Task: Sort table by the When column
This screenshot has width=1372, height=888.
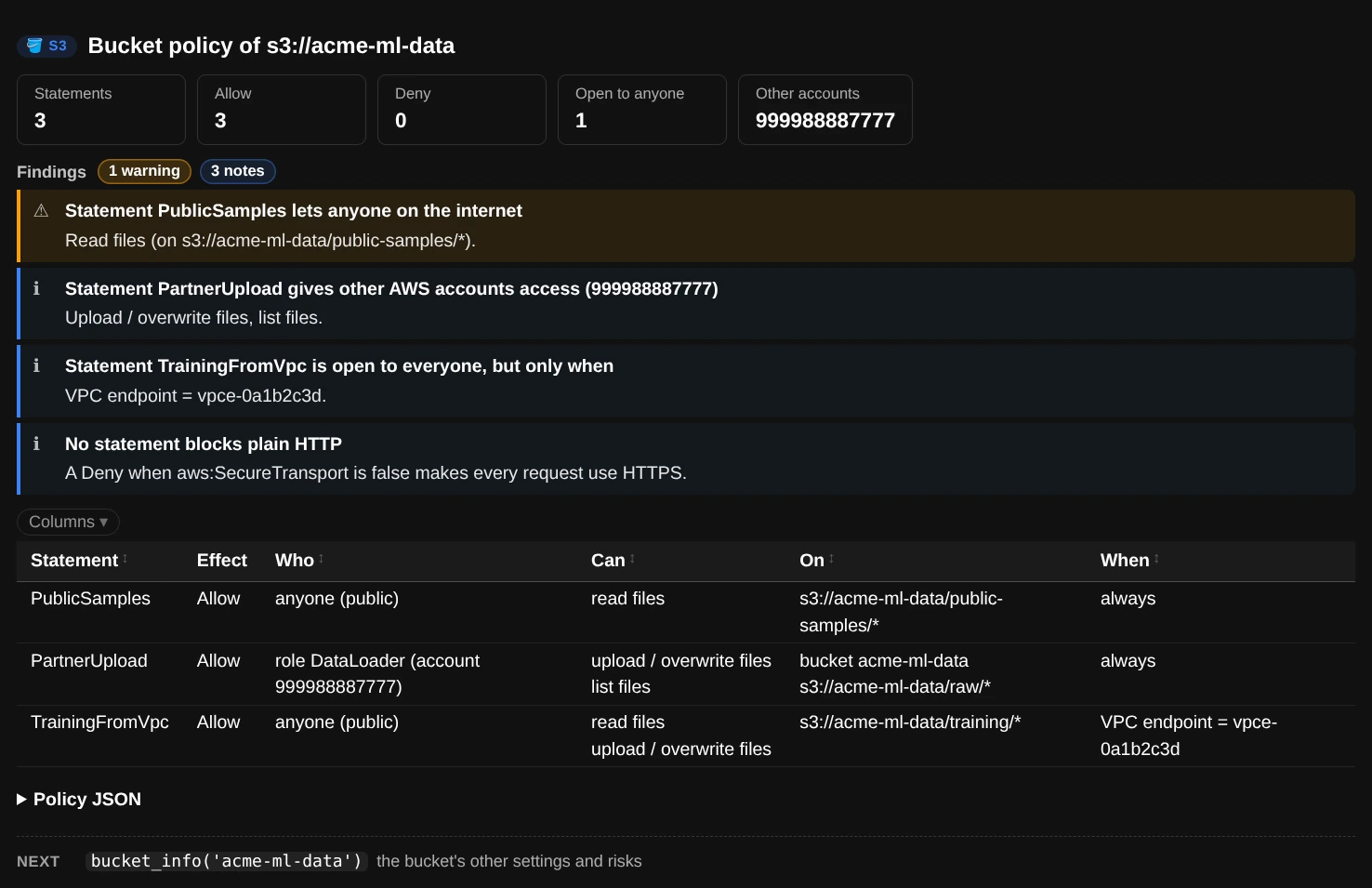Action: 1129,560
